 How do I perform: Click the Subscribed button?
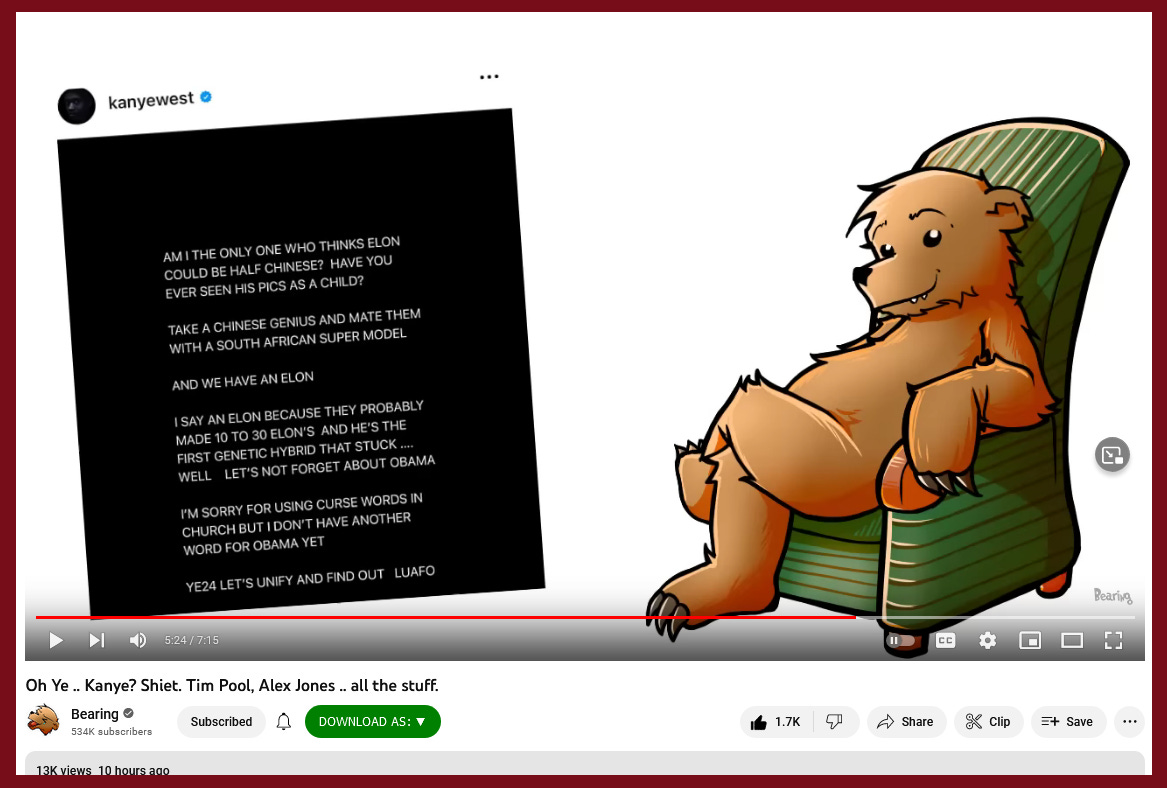221,722
